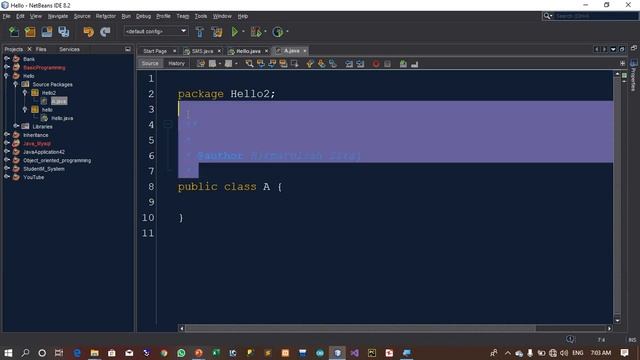
Task: Collapse the comment fold on line 4
Action: (167, 124)
